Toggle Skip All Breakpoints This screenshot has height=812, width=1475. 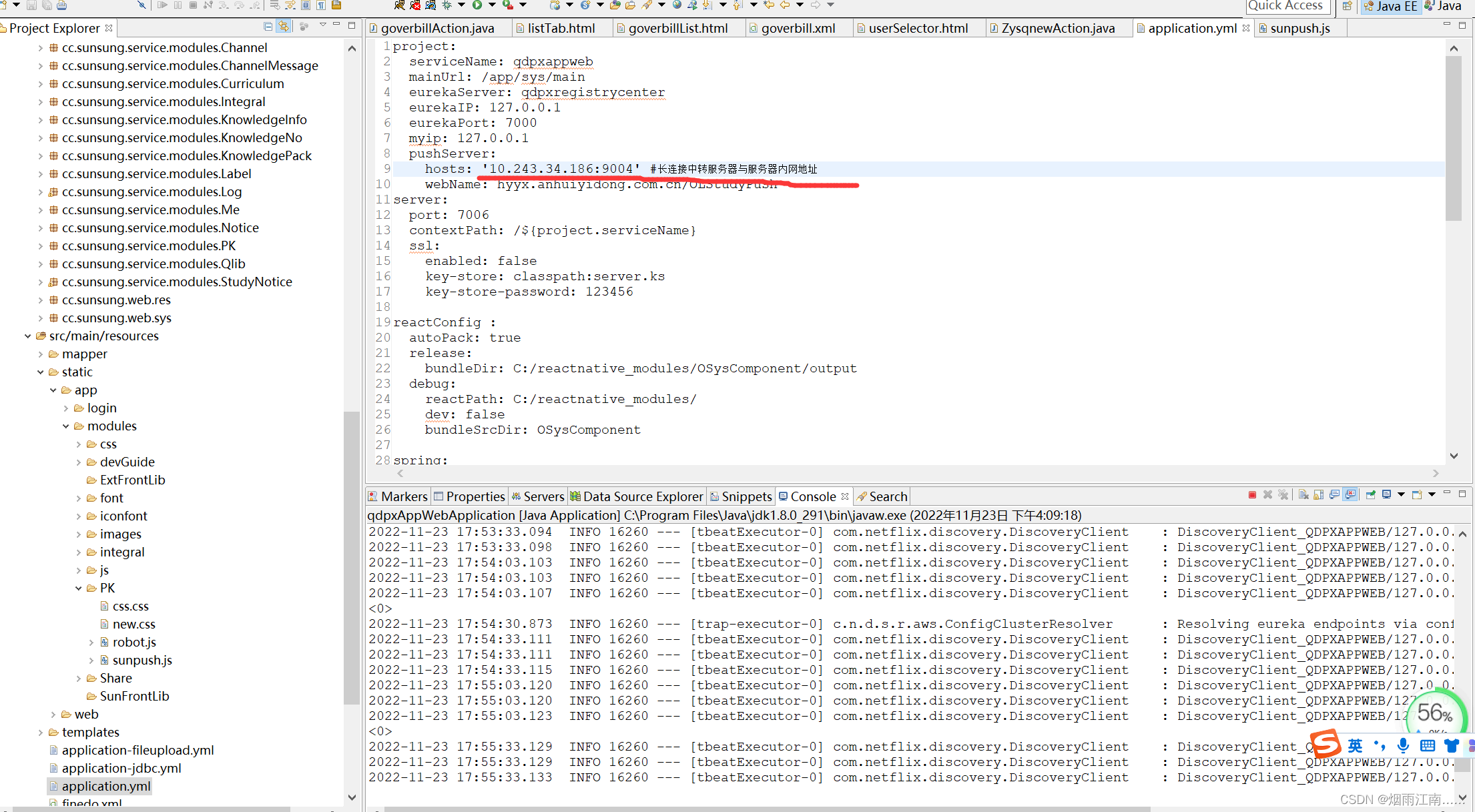pyautogui.click(x=142, y=7)
